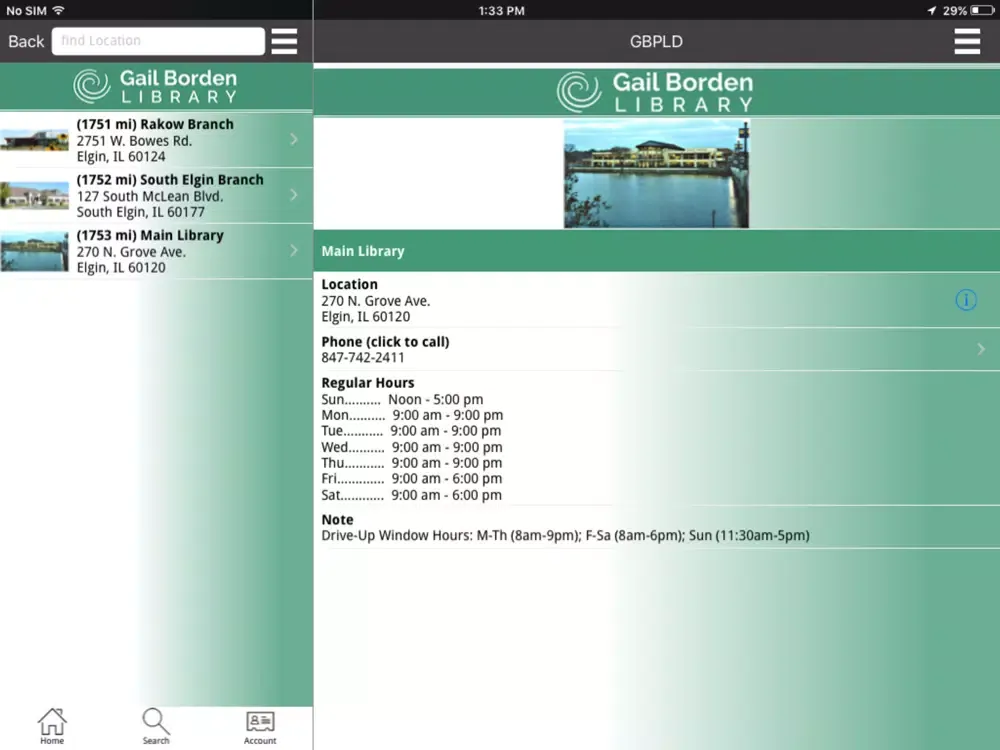Screen dimensions: 1000x750
Task: Tap the Drive-Up Window Hours note text
Action: pos(565,536)
